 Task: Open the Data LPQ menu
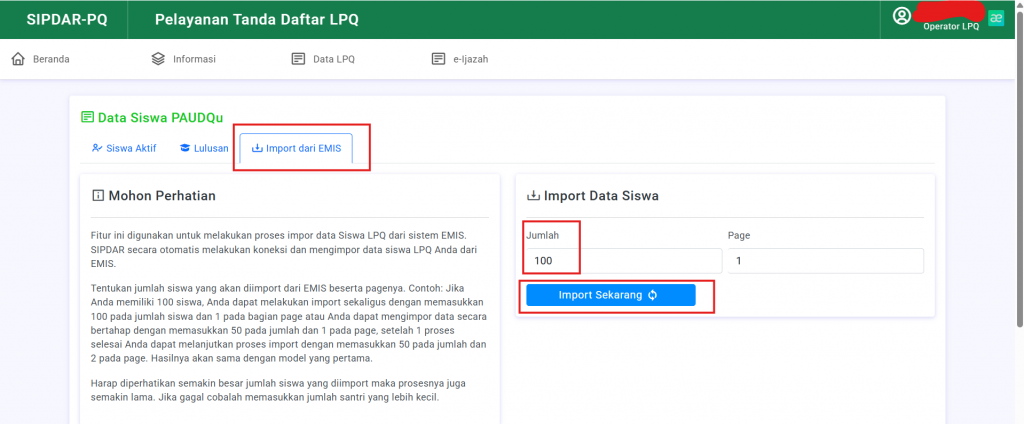click(323, 59)
